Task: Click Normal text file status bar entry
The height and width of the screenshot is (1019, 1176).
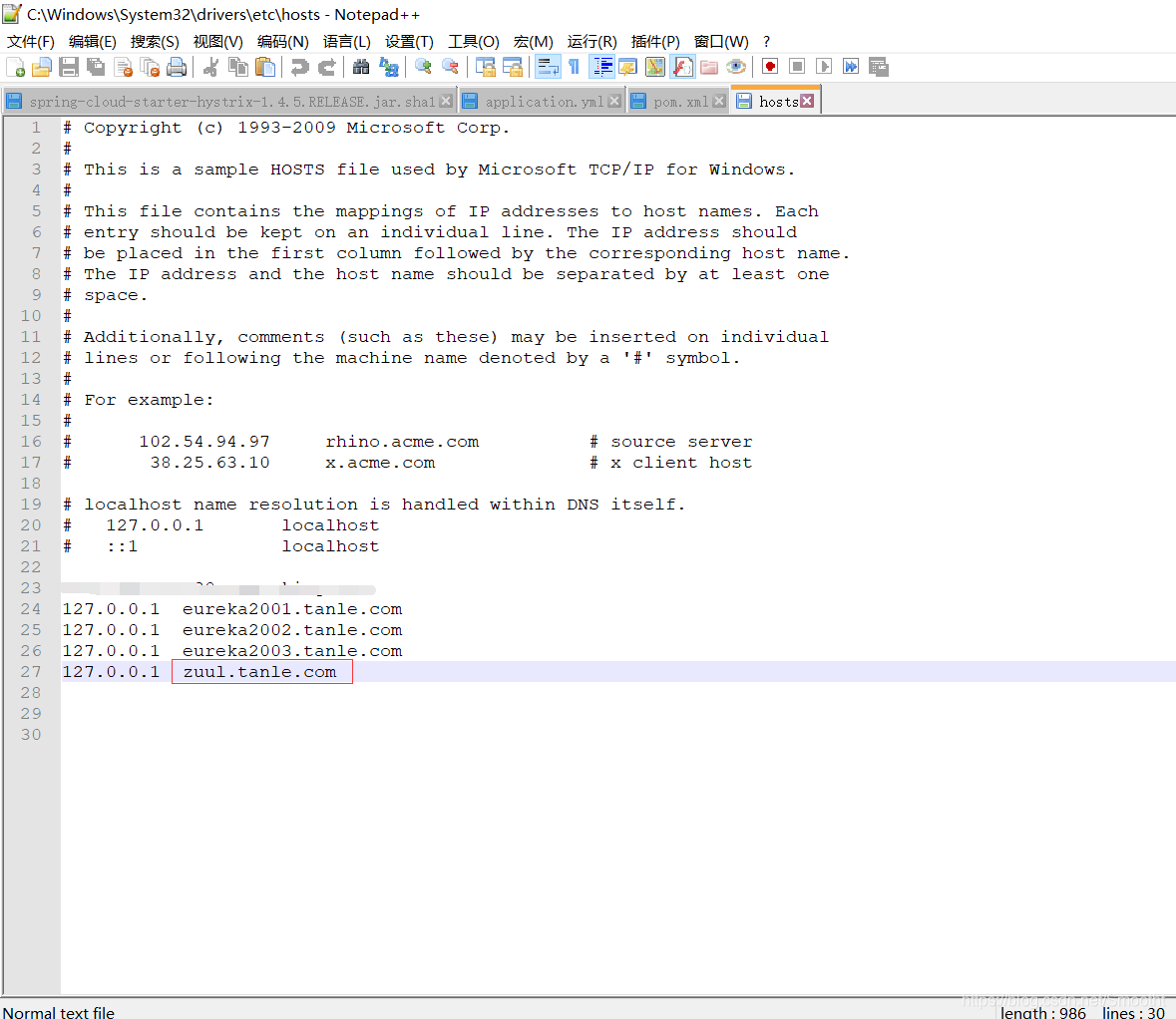Action: [x=59, y=1012]
